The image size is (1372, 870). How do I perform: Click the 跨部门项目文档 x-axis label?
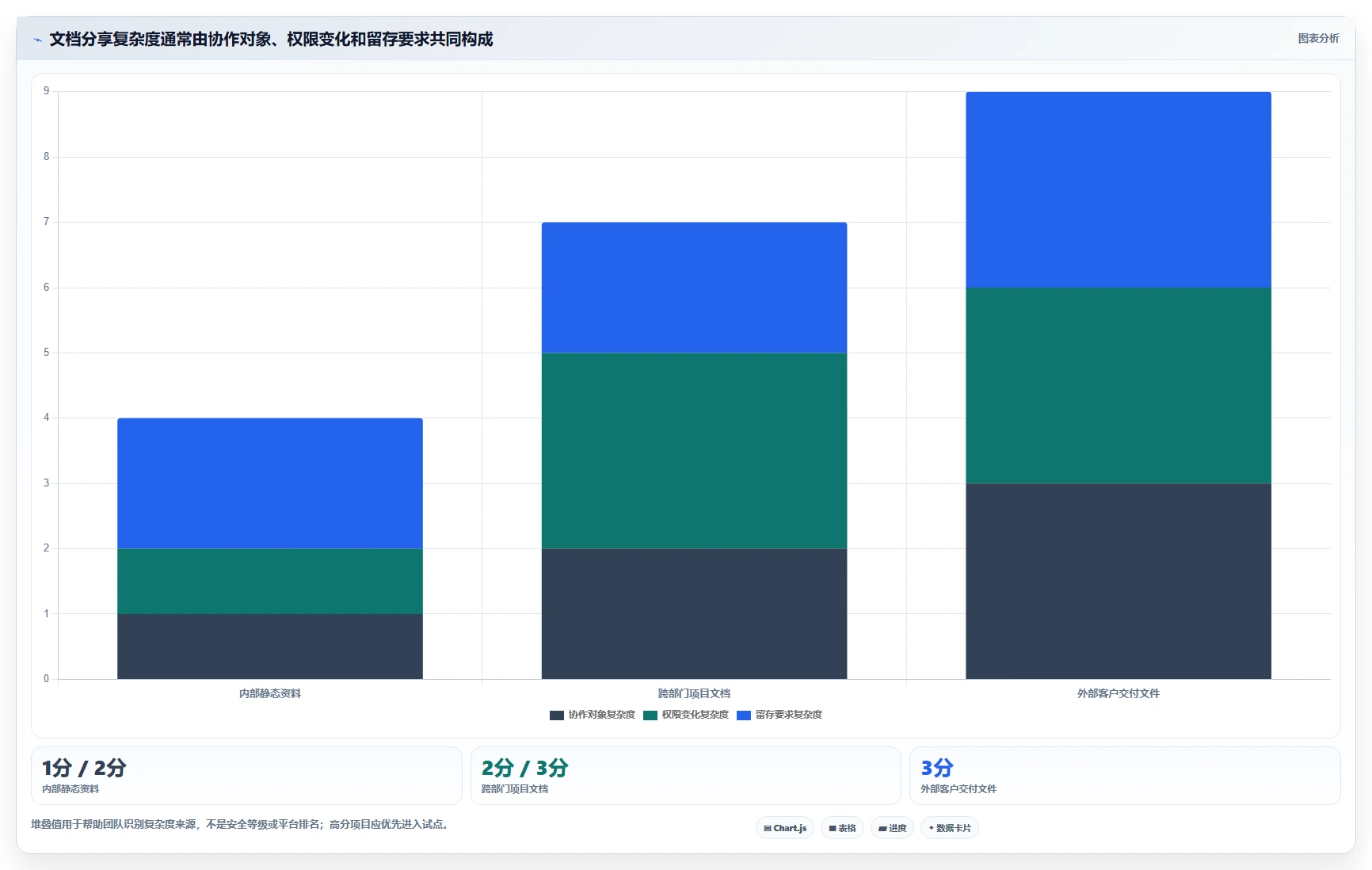click(x=694, y=693)
